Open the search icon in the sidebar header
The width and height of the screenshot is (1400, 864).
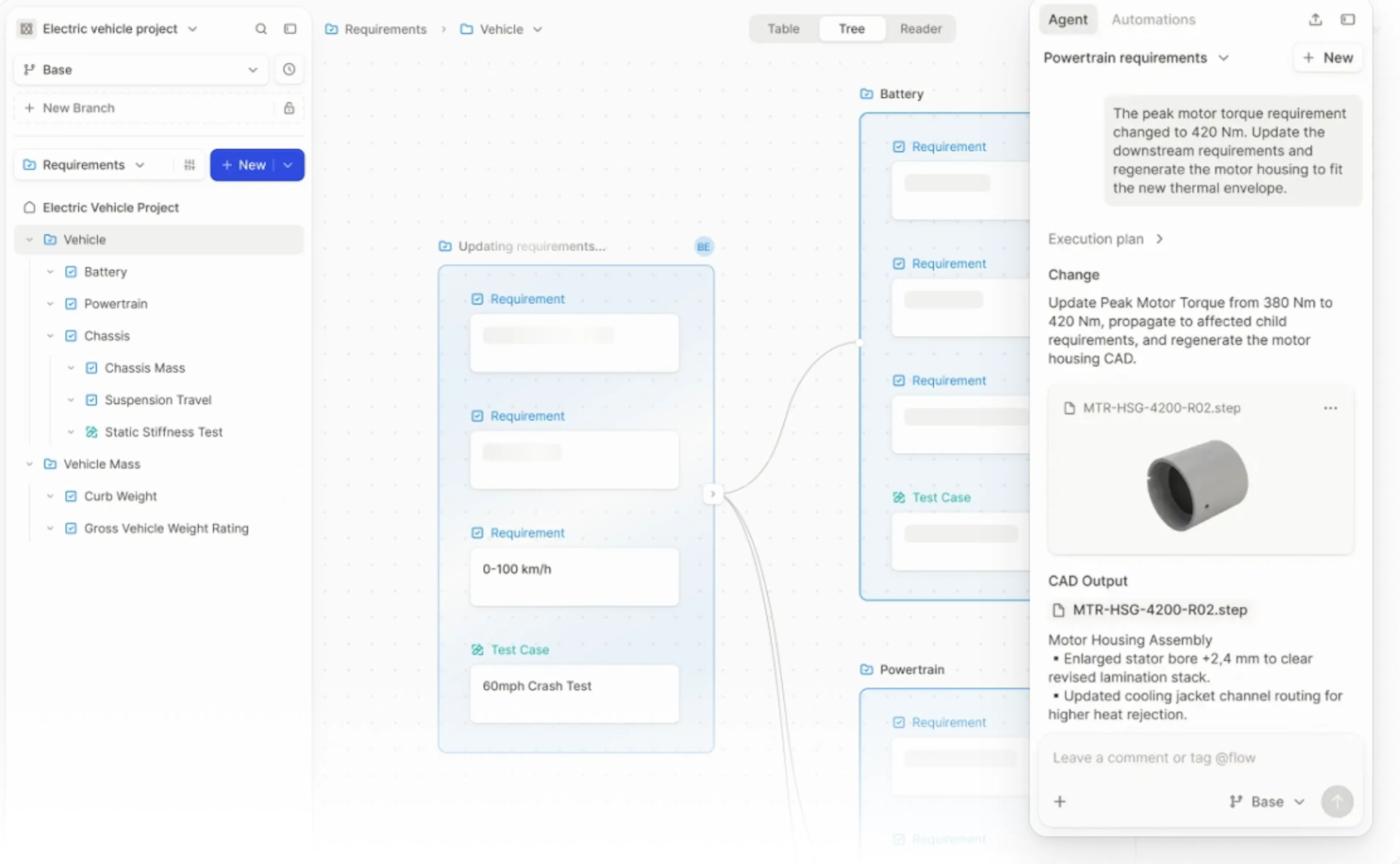click(260, 28)
